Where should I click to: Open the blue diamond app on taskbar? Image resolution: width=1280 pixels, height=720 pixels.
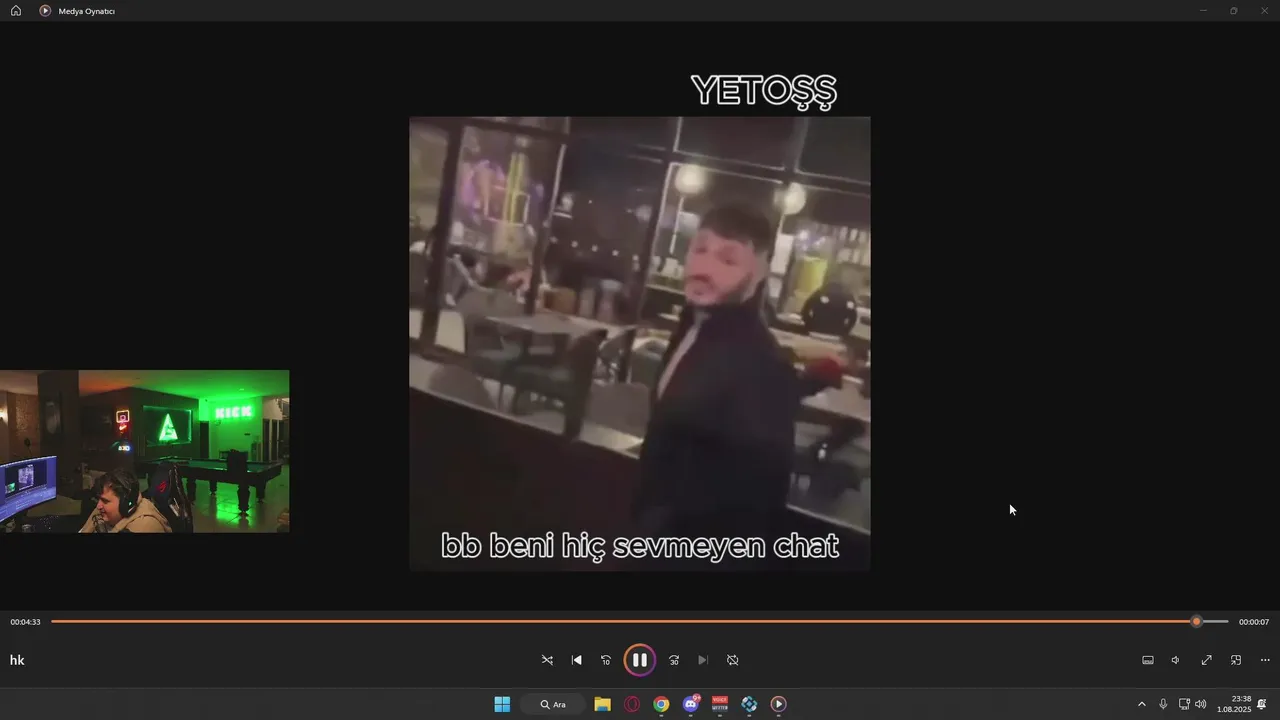(749, 704)
